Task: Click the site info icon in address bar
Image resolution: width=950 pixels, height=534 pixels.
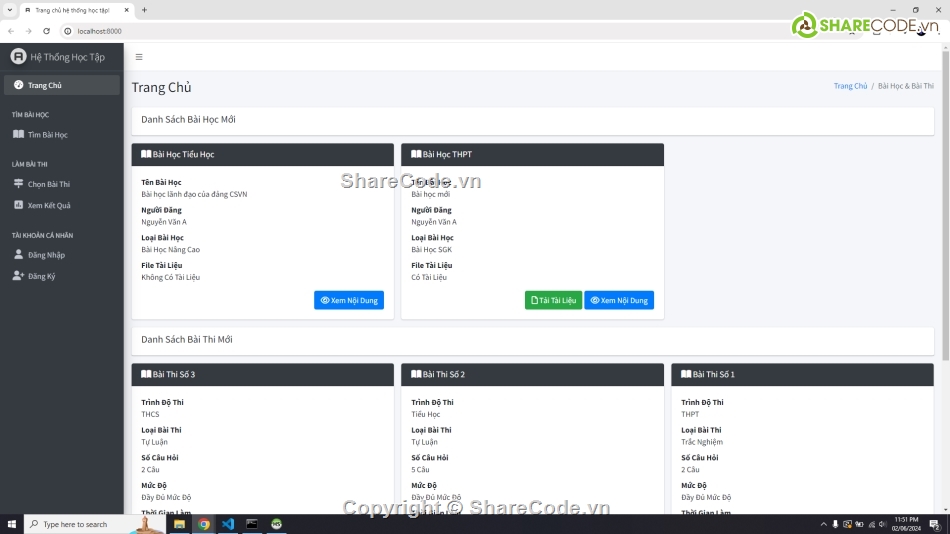Action: pyautogui.click(x=68, y=31)
